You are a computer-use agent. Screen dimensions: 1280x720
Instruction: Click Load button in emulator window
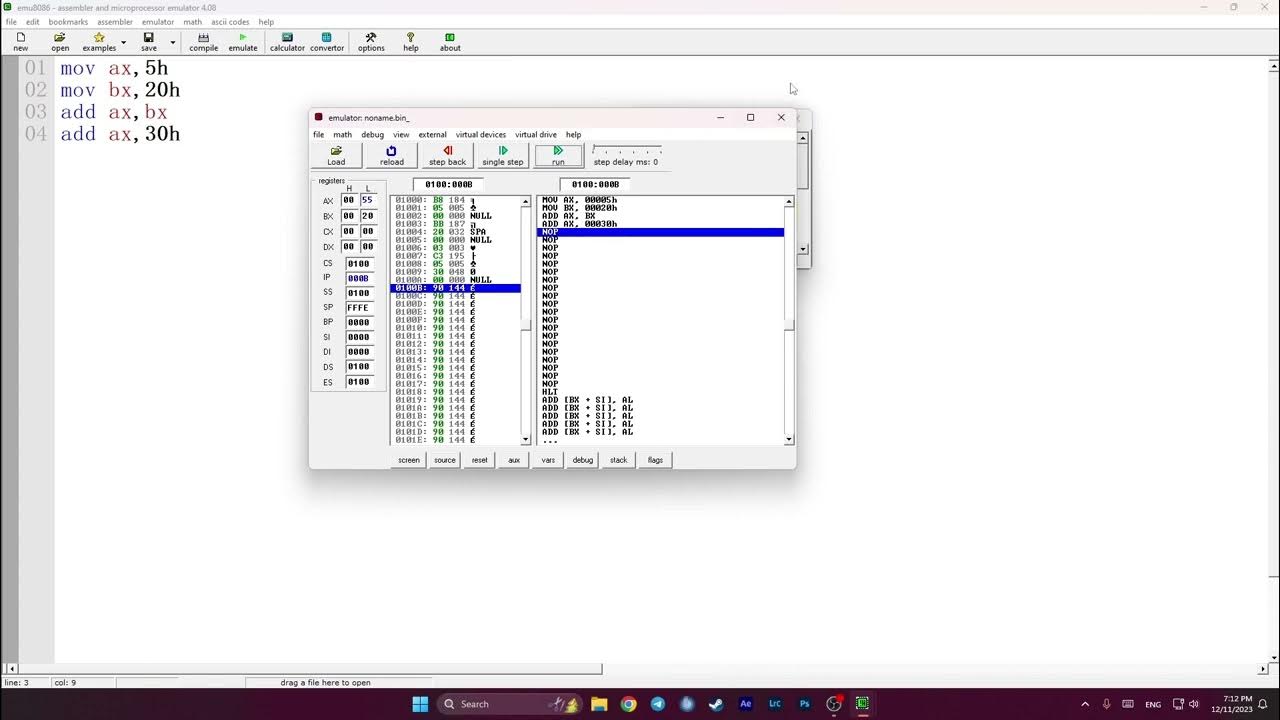point(336,155)
